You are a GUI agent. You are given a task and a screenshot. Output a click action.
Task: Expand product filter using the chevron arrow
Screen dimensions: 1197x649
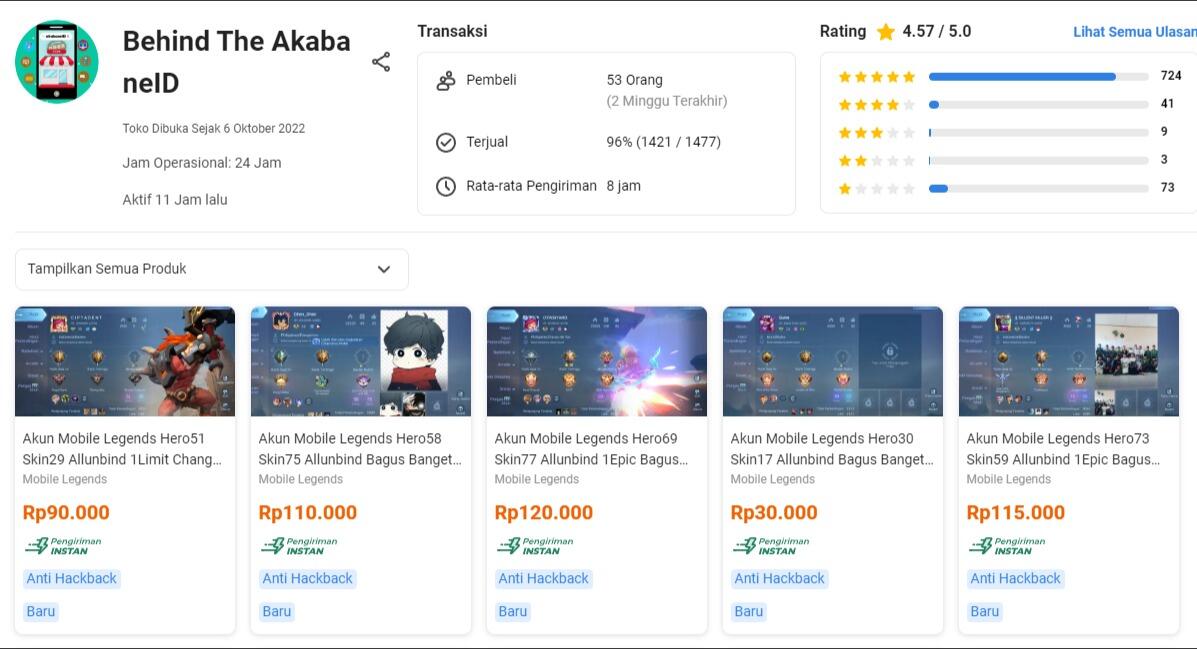tap(384, 269)
